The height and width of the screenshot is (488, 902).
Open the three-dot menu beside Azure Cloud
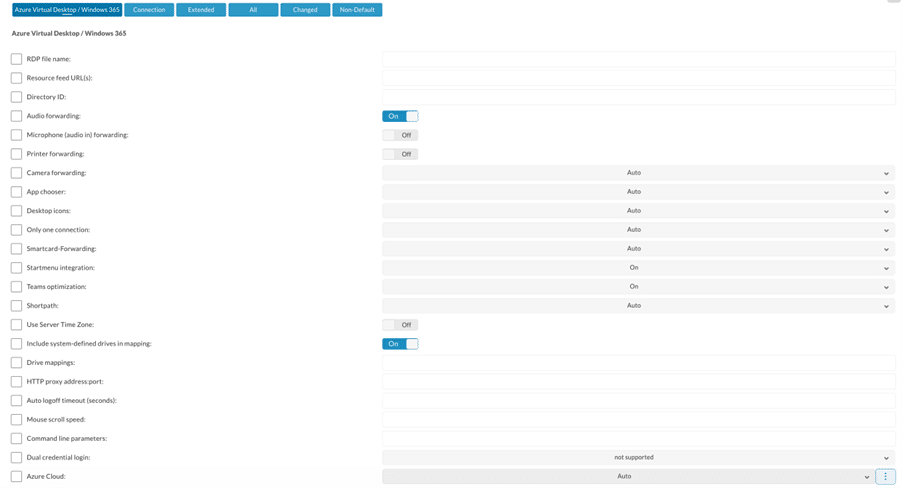[x=885, y=476]
